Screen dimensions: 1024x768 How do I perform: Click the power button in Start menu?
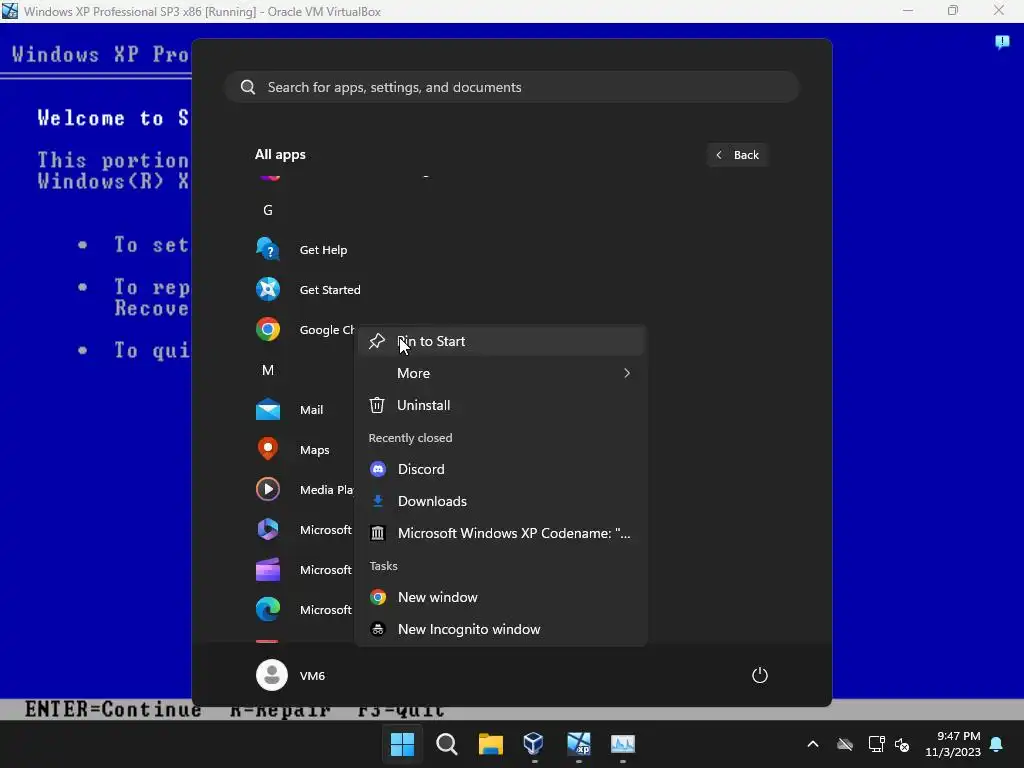(x=760, y=675)
